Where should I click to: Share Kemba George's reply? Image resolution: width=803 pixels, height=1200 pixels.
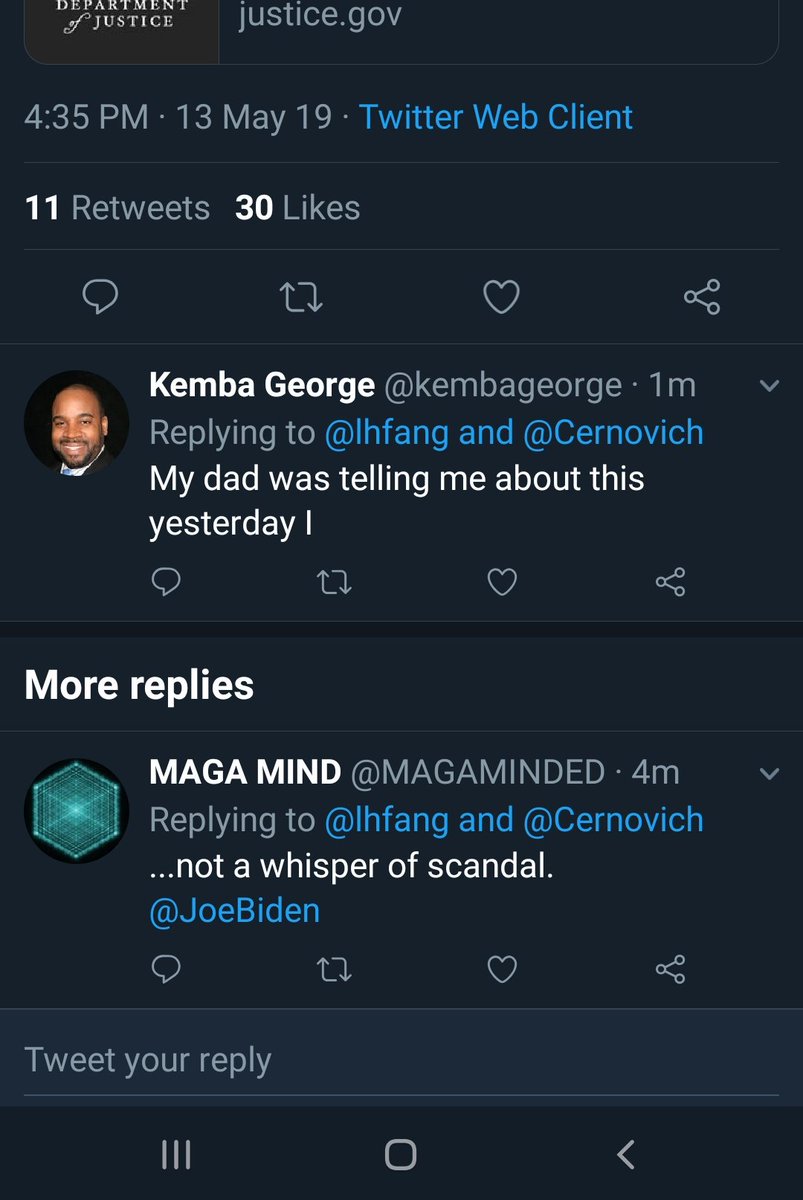pyautogui.click(x=669, y=581)
